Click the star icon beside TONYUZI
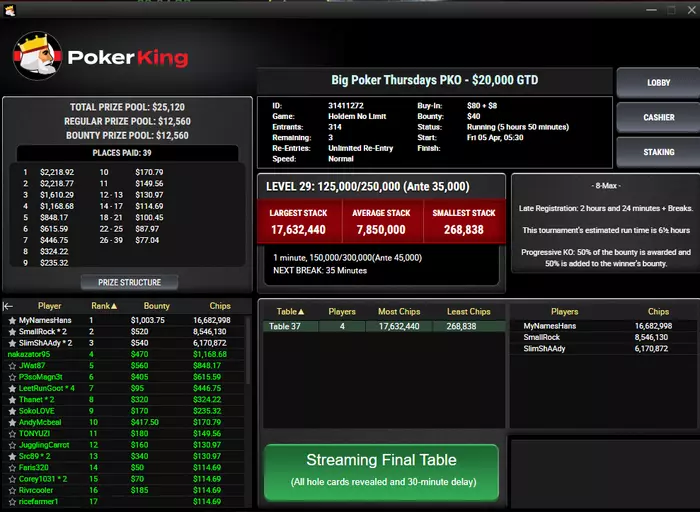The image size is (700, 512). pos(12,433)
